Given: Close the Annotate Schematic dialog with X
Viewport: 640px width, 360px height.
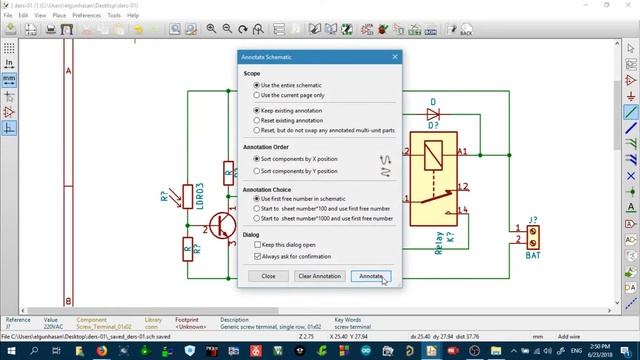Looking at the screenshot, I should pyautogui.click(x=395, y=57).
